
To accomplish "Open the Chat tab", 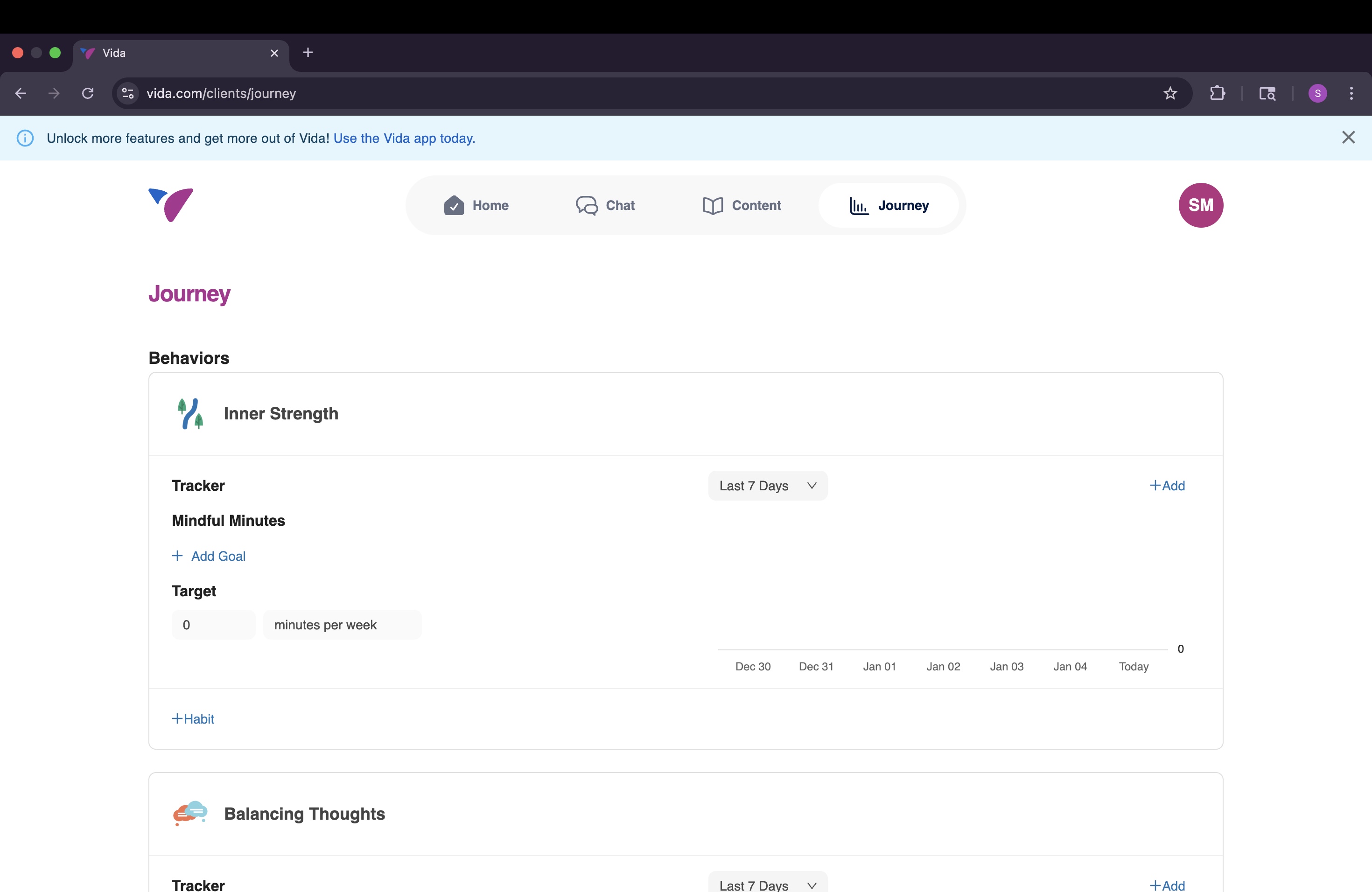I will pos(605,206).
